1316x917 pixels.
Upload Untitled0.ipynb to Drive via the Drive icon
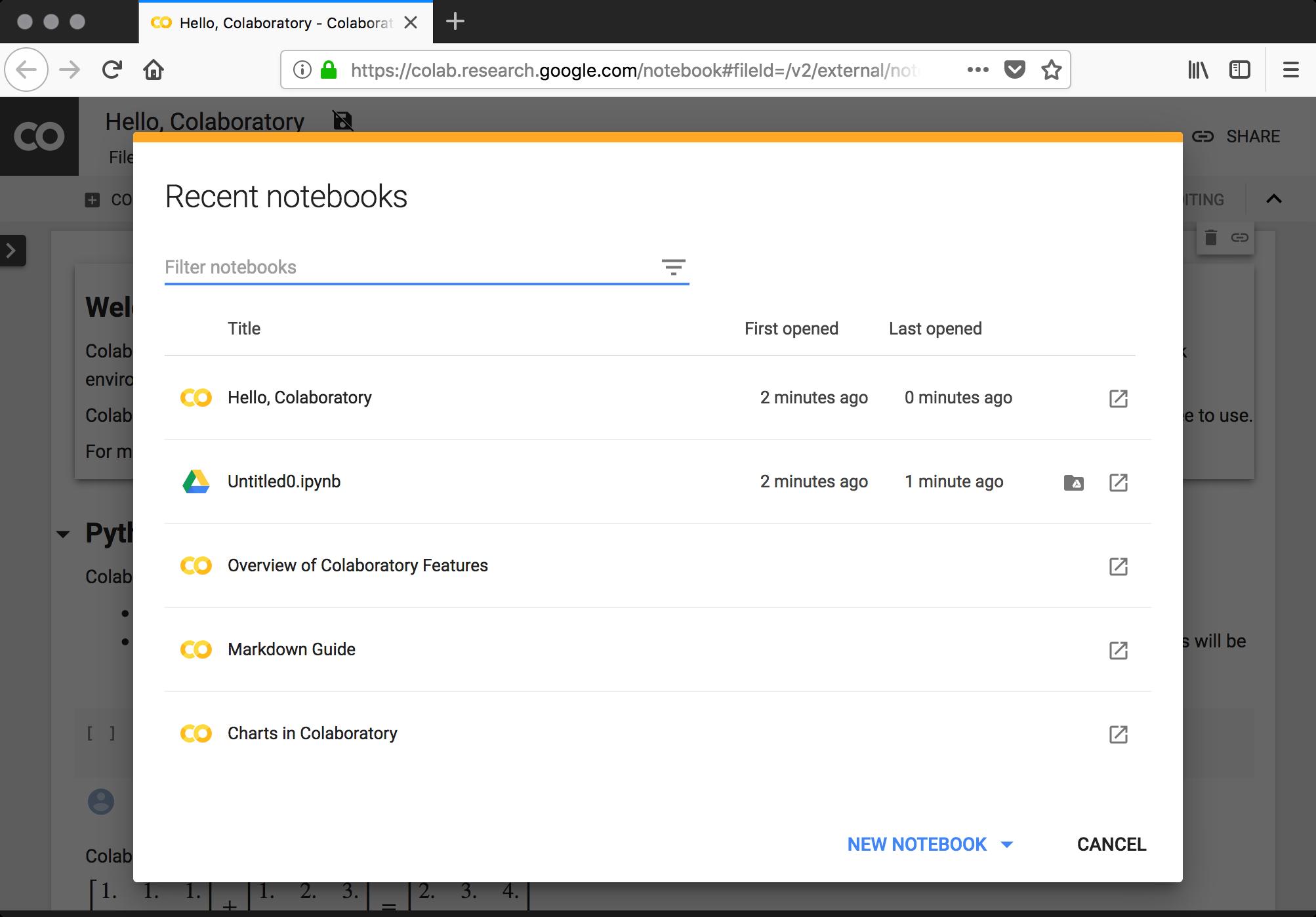[1073, 482]
